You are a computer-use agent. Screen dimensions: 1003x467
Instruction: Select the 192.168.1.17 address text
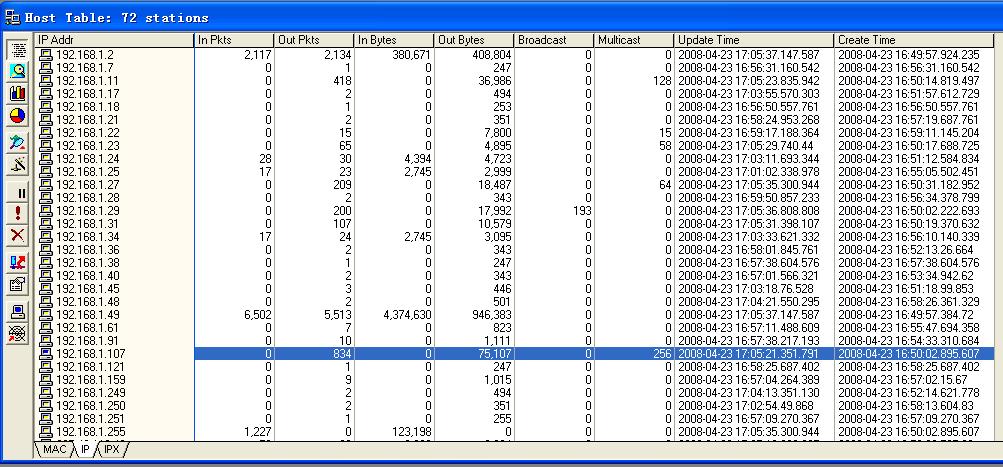pyautogui.click(x=88, y=94)
